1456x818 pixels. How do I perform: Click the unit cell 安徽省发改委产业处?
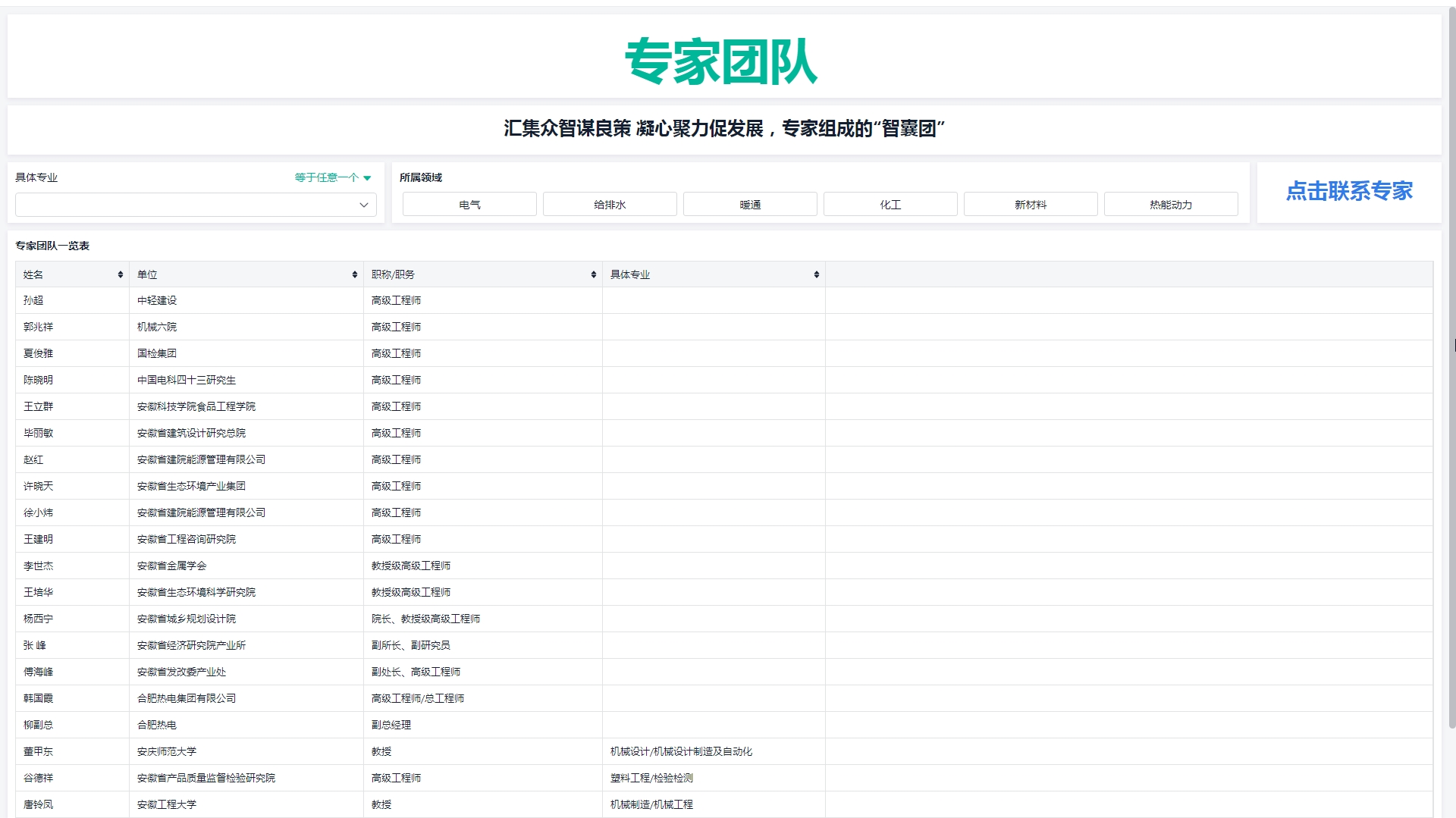click(x=246, y=672)
